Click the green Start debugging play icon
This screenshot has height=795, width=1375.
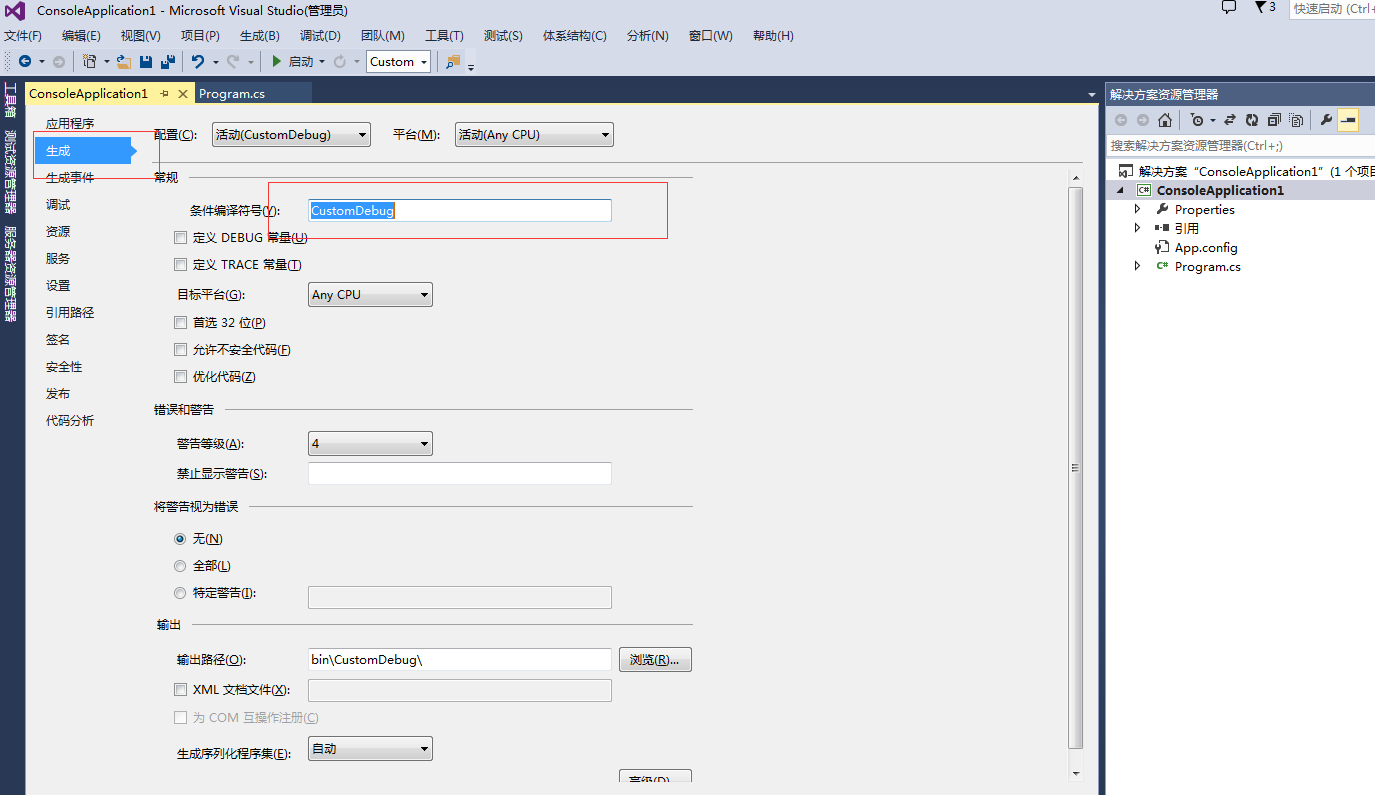click(x=277, y=62)
